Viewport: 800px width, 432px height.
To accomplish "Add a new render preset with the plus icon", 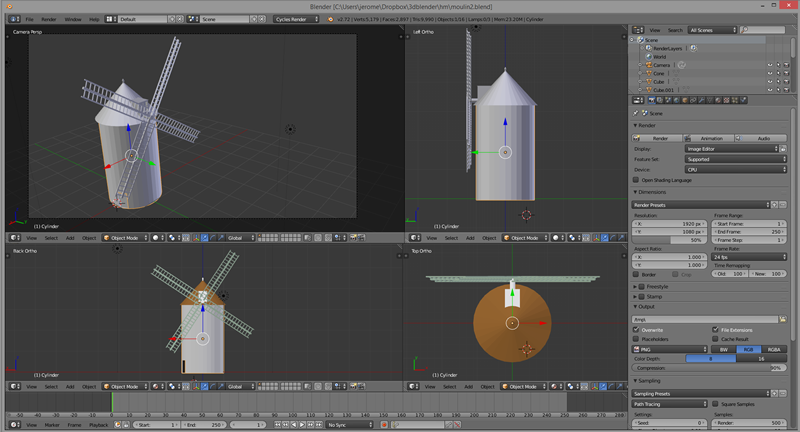I will point(776,205).
